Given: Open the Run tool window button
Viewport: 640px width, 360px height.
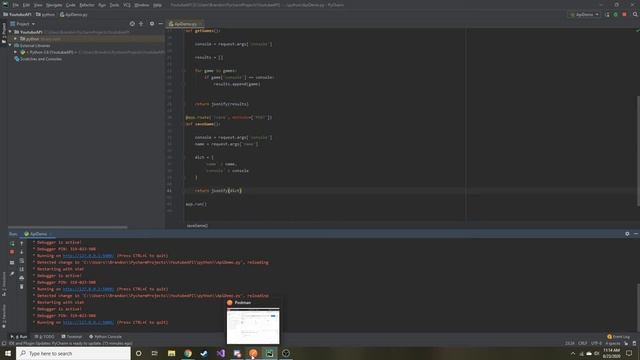Looking at the screenshot, I should (x=19, y=337).
